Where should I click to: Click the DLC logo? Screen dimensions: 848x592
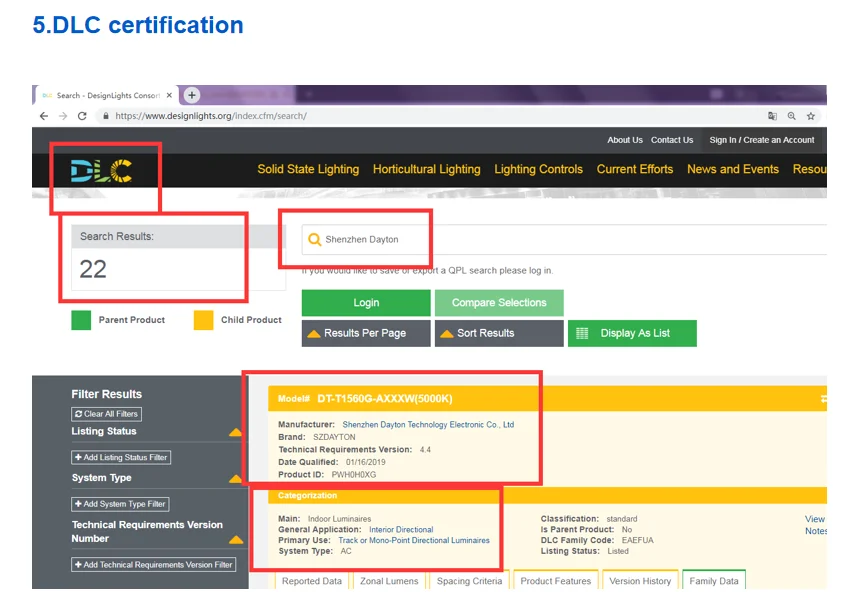101,172
